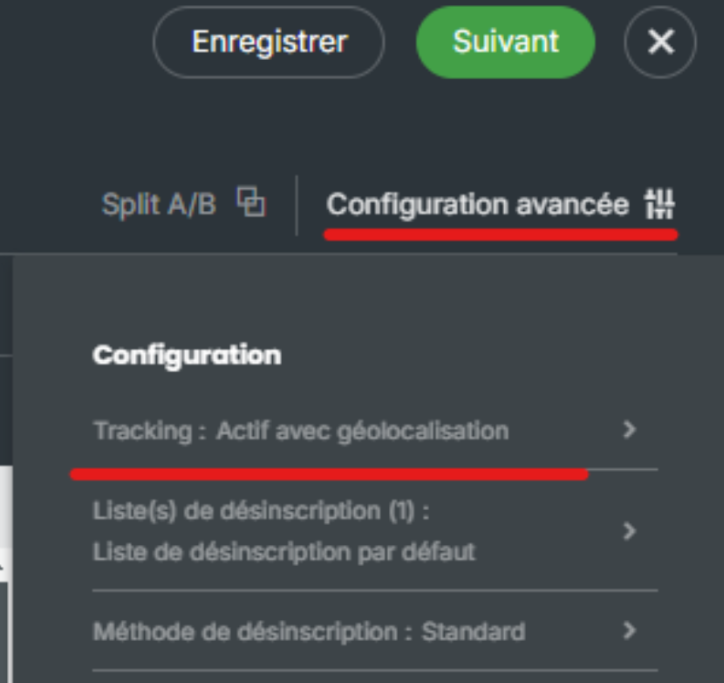Click the 'Tracking :' label text

(150, 431)
